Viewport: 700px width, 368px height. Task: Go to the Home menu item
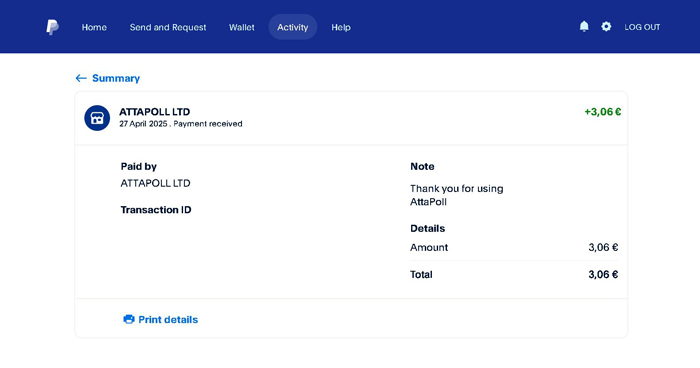tap(94, 27)
